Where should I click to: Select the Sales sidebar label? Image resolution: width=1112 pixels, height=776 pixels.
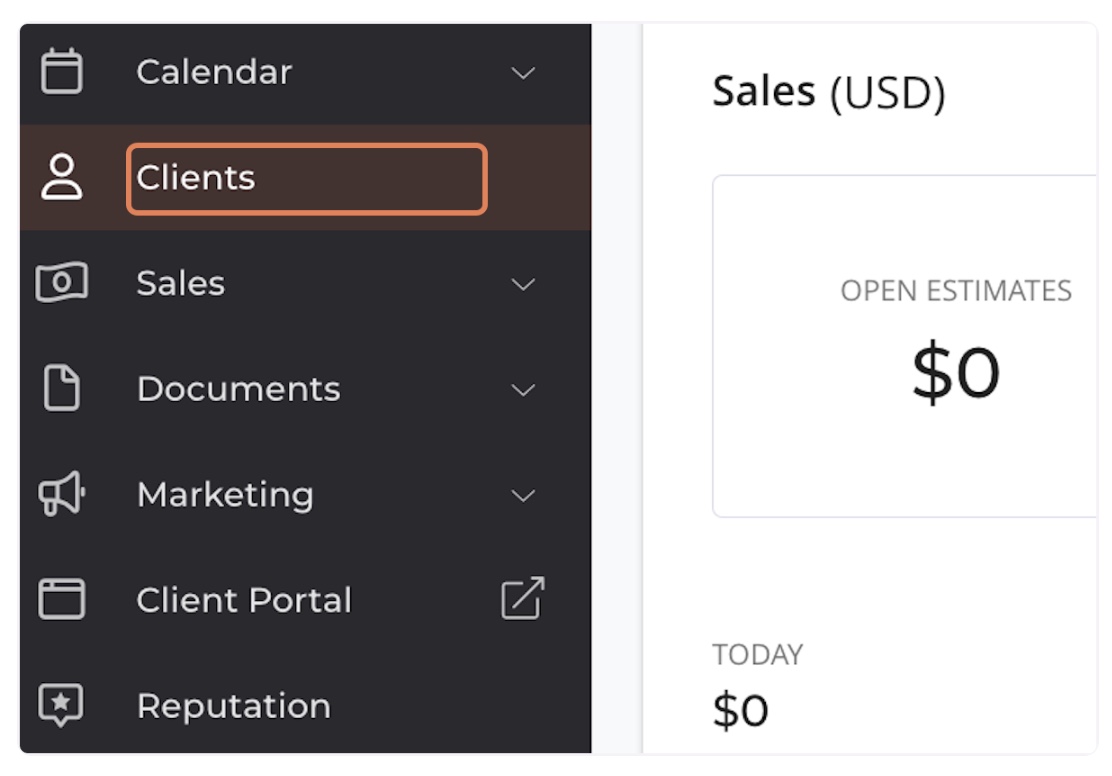[x=181, y=283]
